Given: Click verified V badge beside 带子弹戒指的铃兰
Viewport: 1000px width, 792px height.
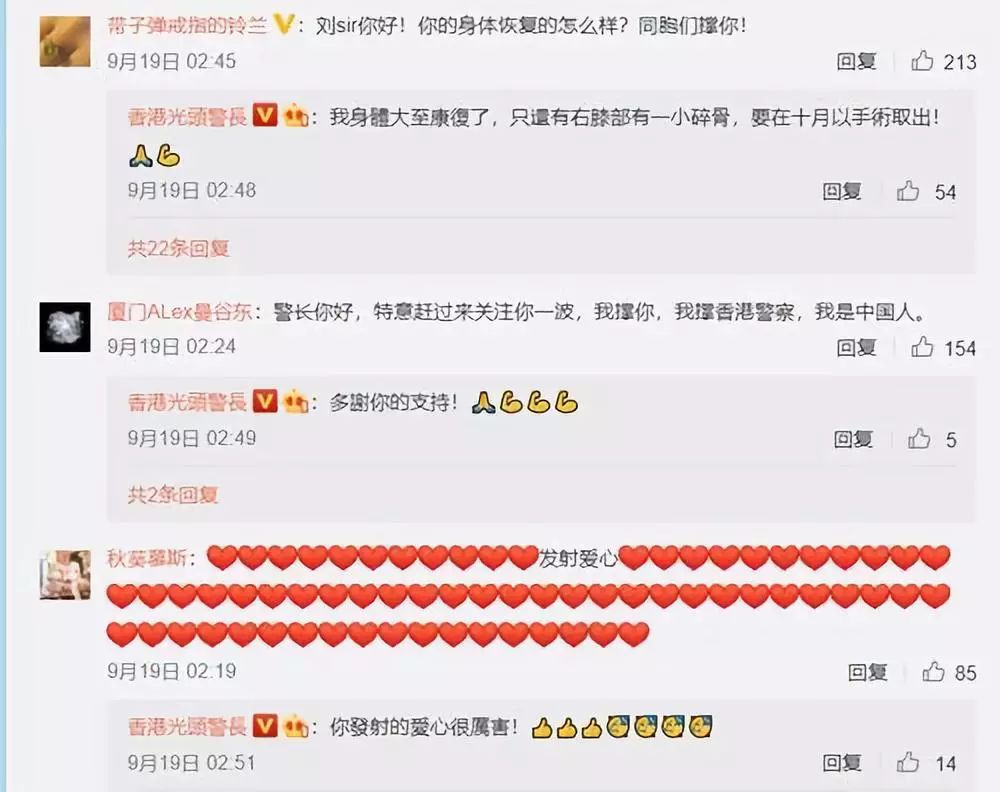Looking at the screenshot, I should pyautogui.click(x=283, y=26).
